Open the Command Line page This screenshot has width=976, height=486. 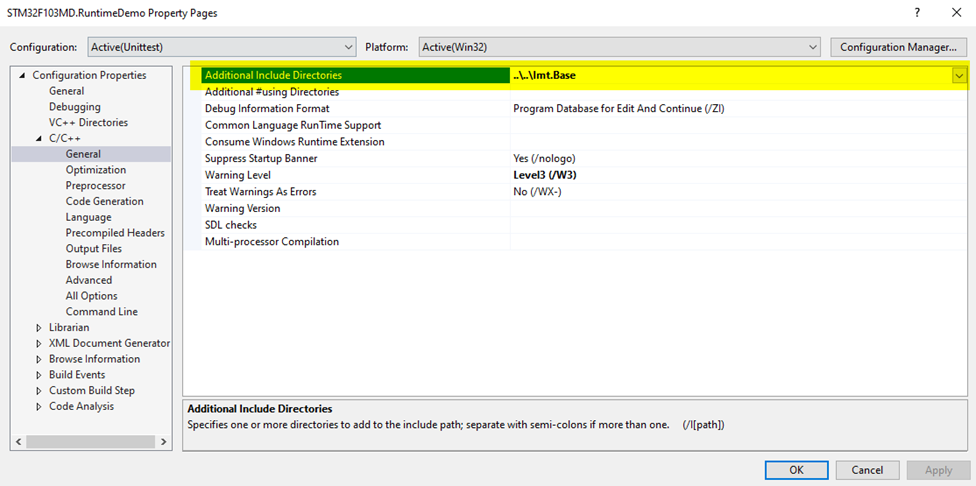click(x=101, y=312)
